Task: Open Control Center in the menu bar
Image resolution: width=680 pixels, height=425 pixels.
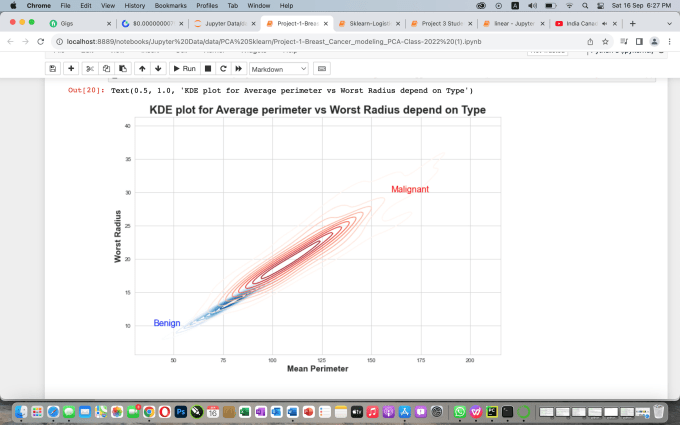Action: [x=600, y=6]
